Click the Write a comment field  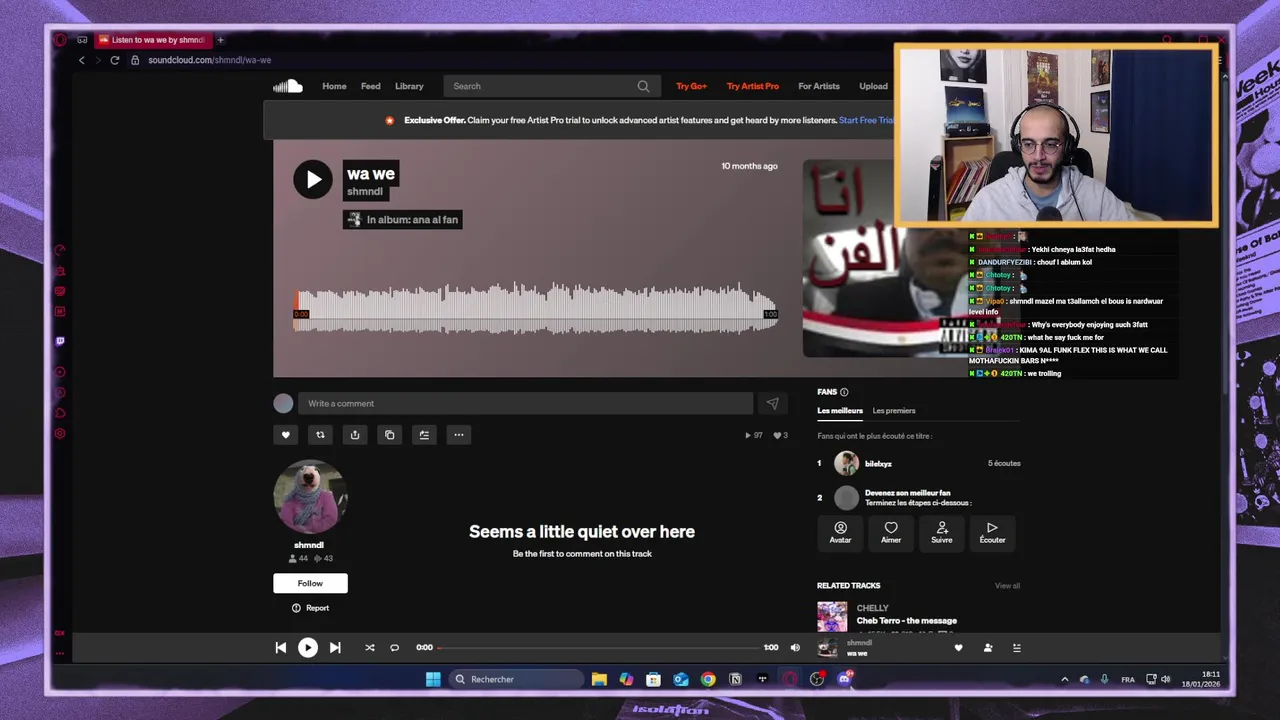coord(525,404)
